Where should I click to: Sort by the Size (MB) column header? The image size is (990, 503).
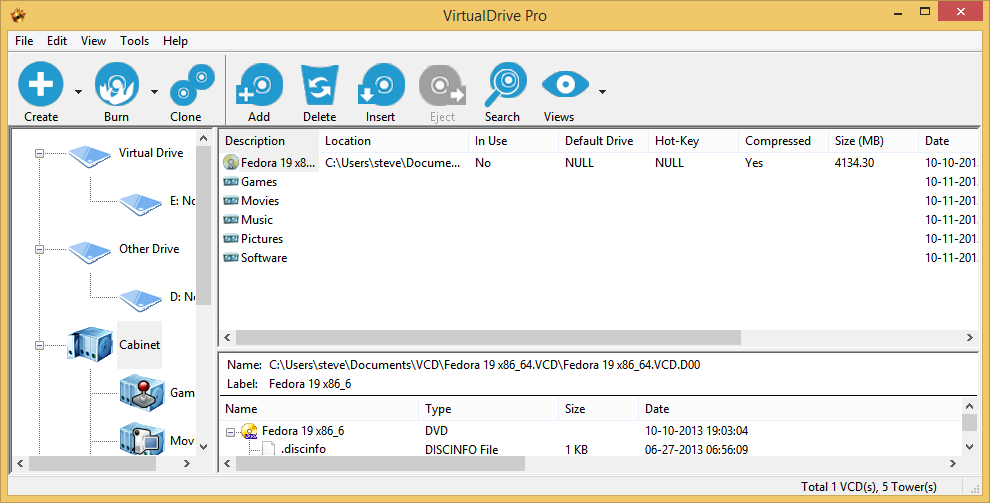(x=873, y=141)
